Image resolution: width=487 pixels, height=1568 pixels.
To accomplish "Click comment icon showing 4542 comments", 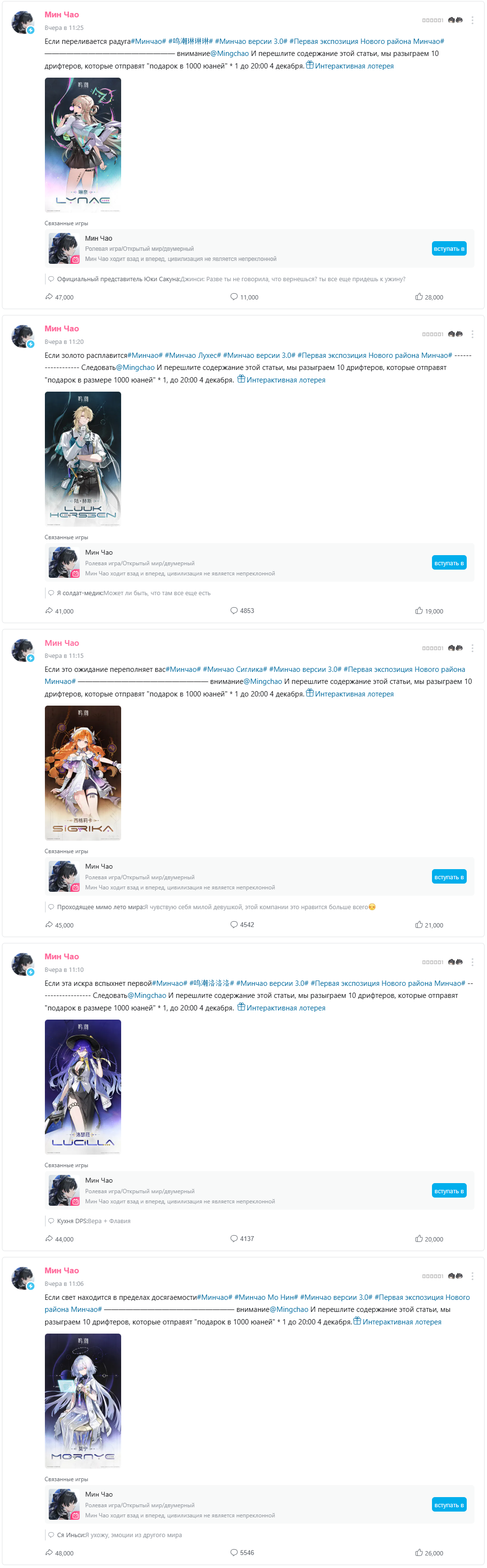I will [x=234, y=925].
